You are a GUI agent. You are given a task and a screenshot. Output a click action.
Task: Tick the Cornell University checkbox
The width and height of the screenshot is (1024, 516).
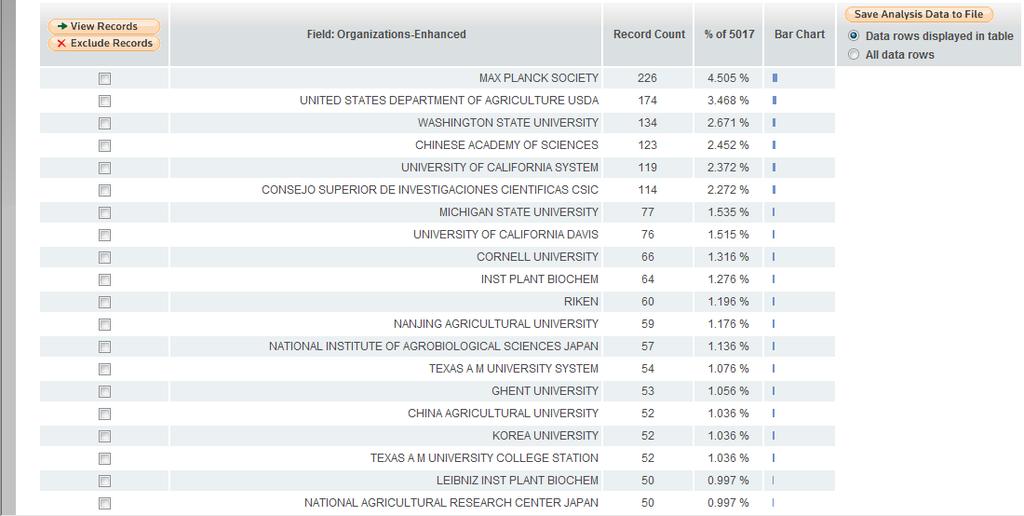pos(104,257)
